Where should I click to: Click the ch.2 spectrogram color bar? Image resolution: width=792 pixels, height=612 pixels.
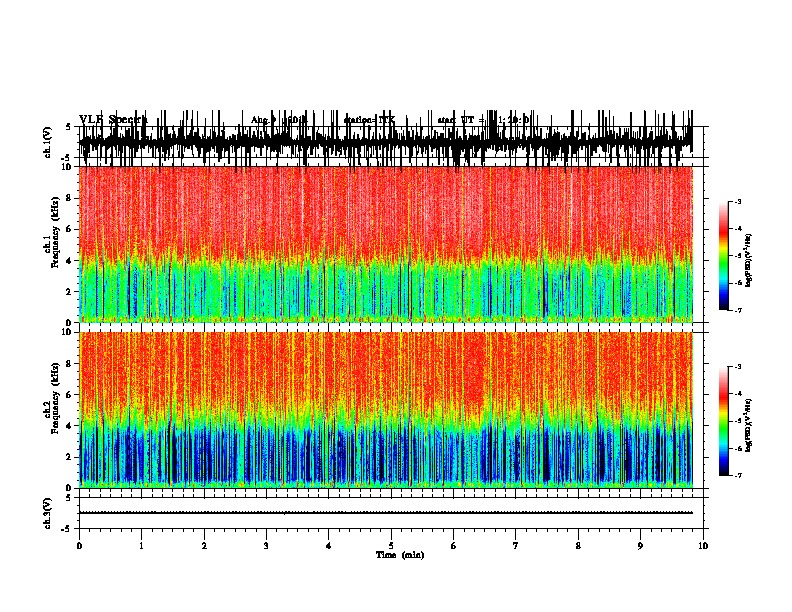click(723, 421)
